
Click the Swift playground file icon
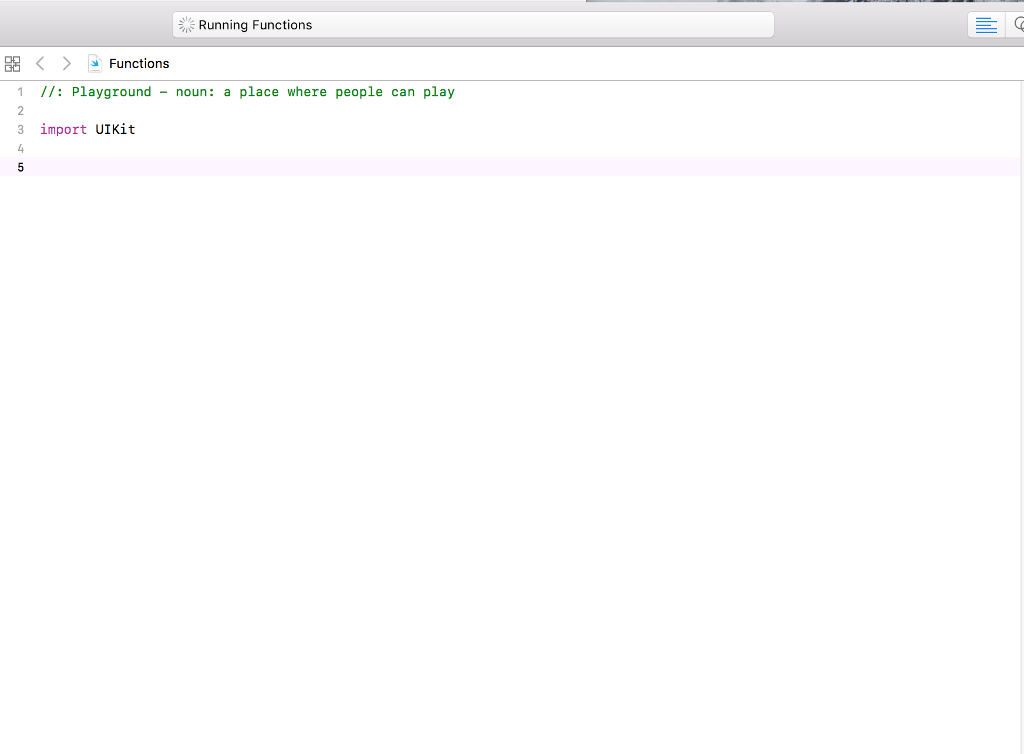93,63
